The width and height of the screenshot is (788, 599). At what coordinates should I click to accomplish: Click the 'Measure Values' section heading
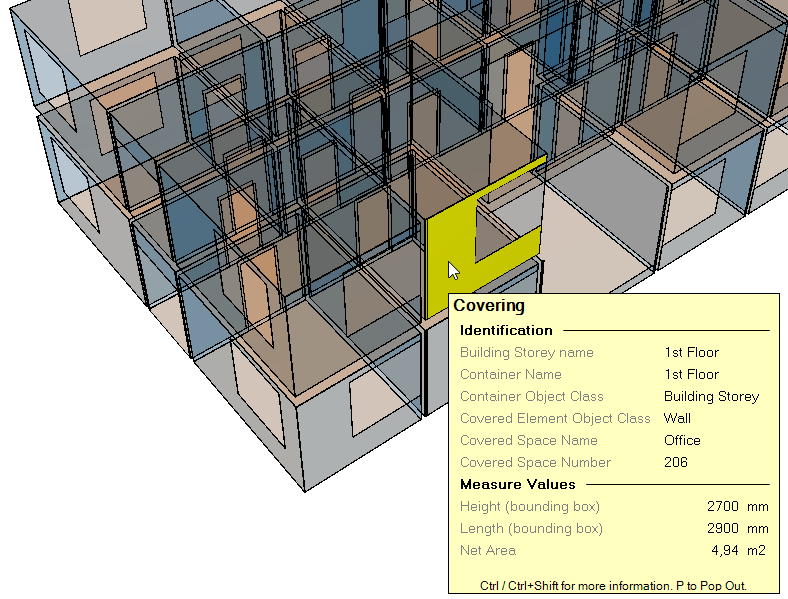[518, 484]
